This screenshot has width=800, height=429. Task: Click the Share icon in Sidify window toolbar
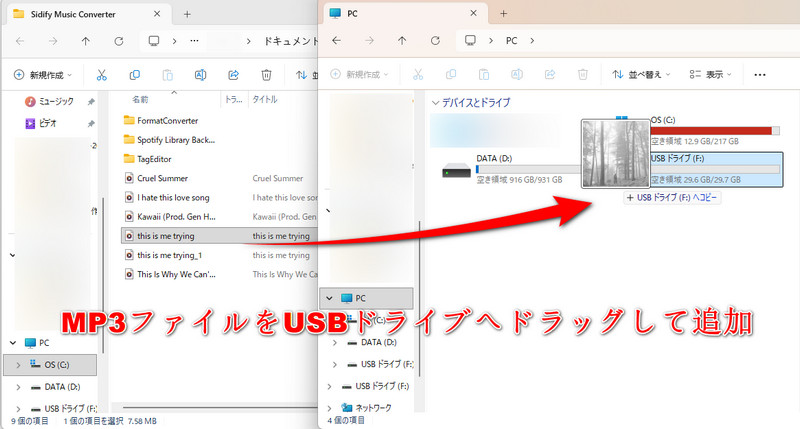pos(233,75)
